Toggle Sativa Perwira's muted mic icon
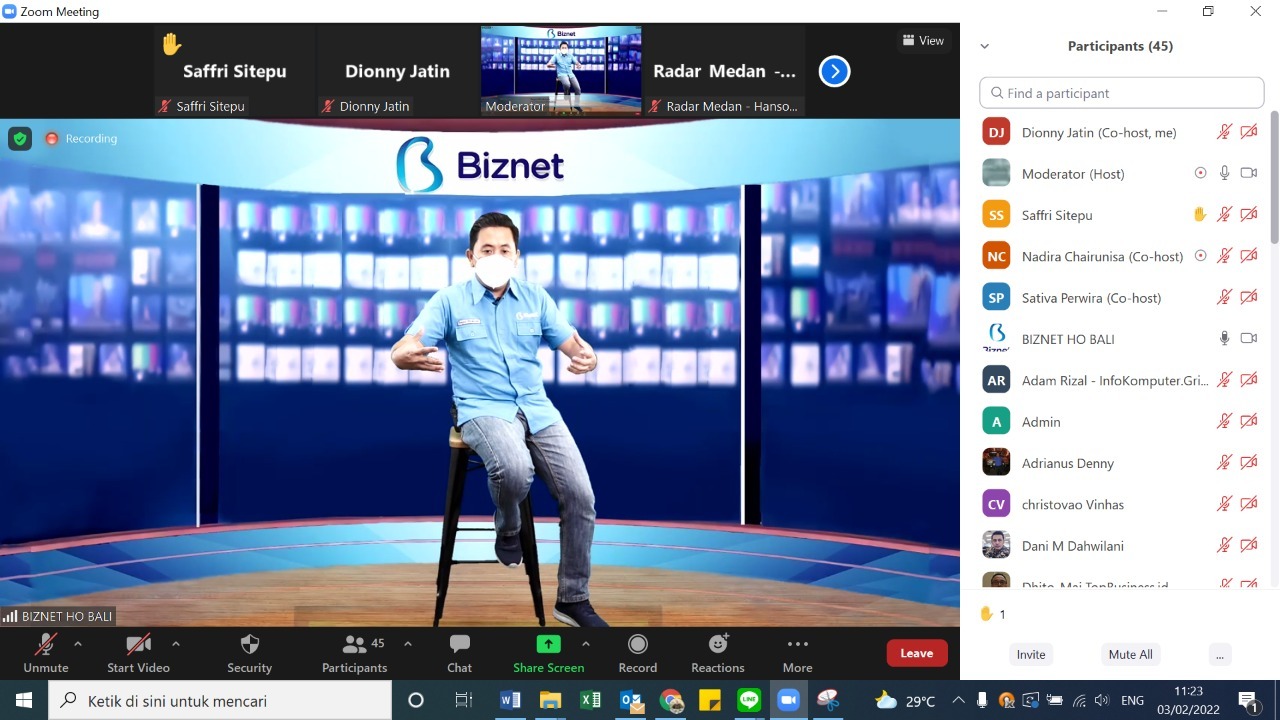This screenshot has width=1280, height=720. coord(1224,297)
